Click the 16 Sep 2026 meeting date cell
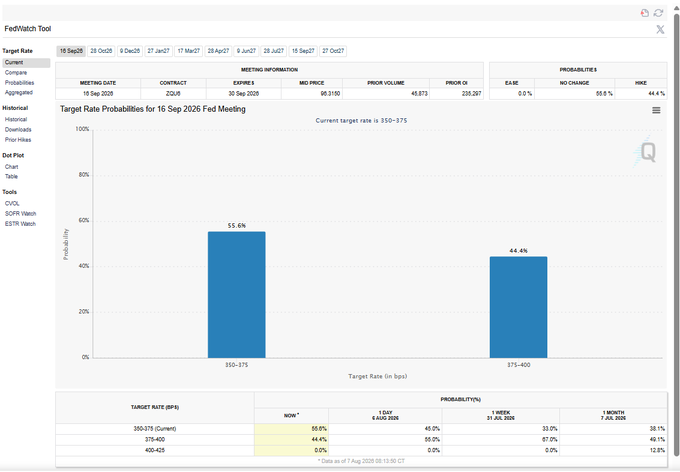This screenshot has width=680, height=472. pyautogui.click(x=98, y=94)
